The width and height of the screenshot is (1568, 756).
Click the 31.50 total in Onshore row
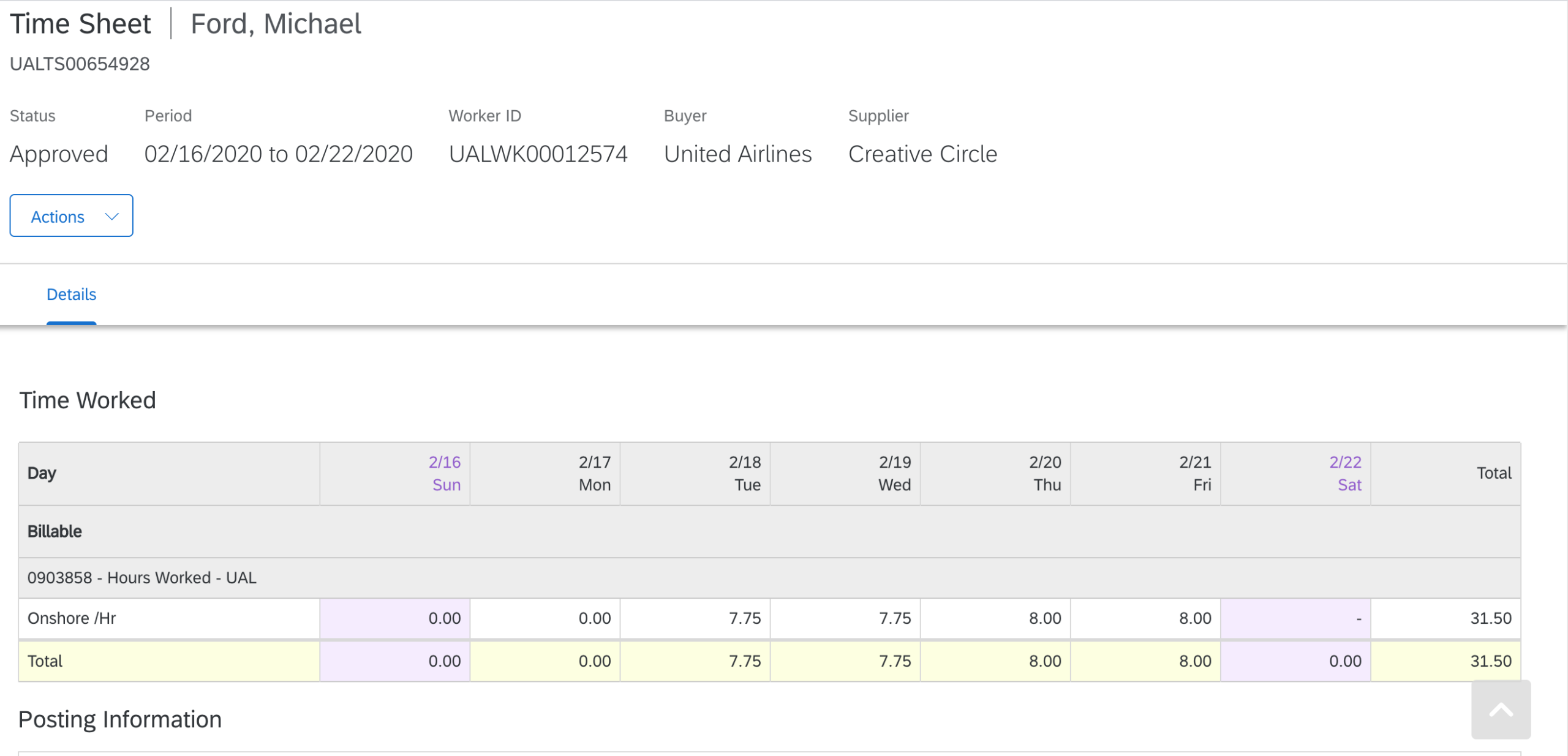(1490, 618)
